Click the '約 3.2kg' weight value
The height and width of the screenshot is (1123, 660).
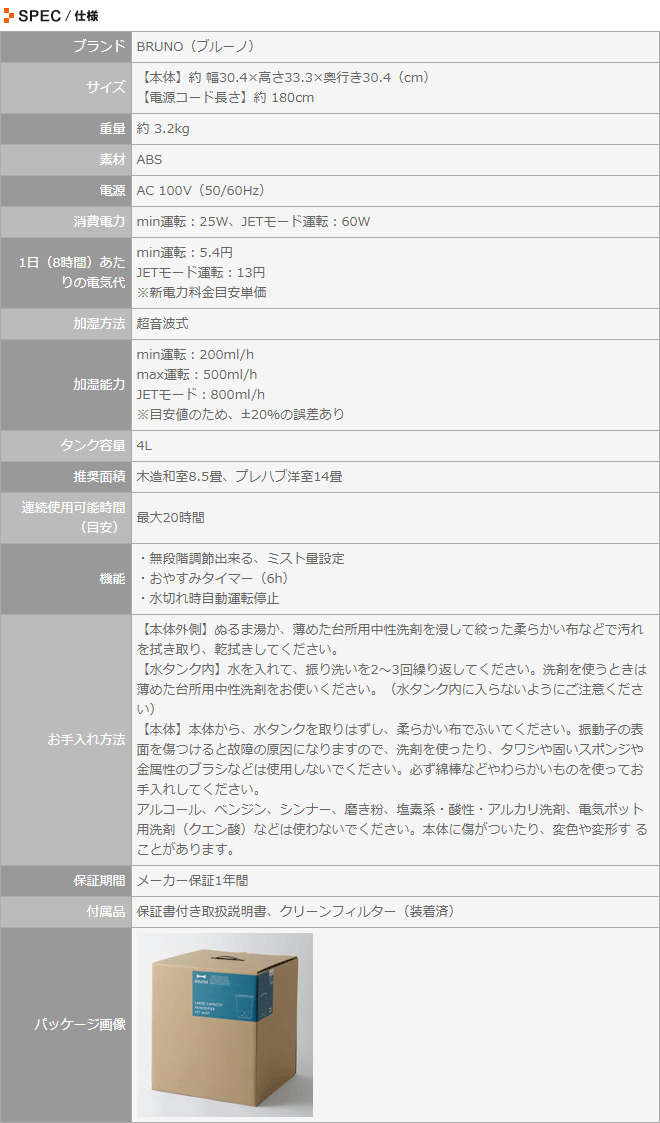coord(162,128)
